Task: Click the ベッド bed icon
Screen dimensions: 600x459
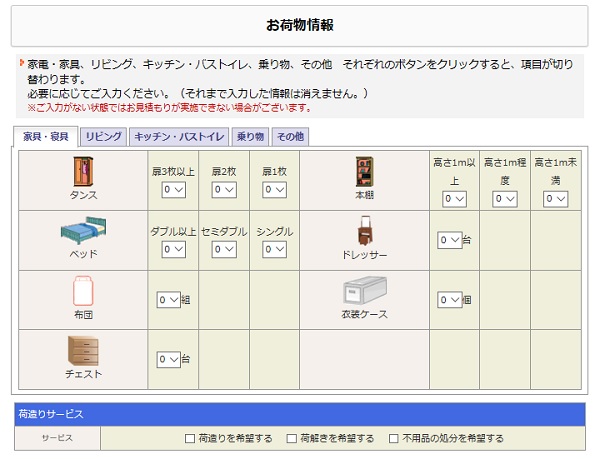Action: (x=82, y=232)
